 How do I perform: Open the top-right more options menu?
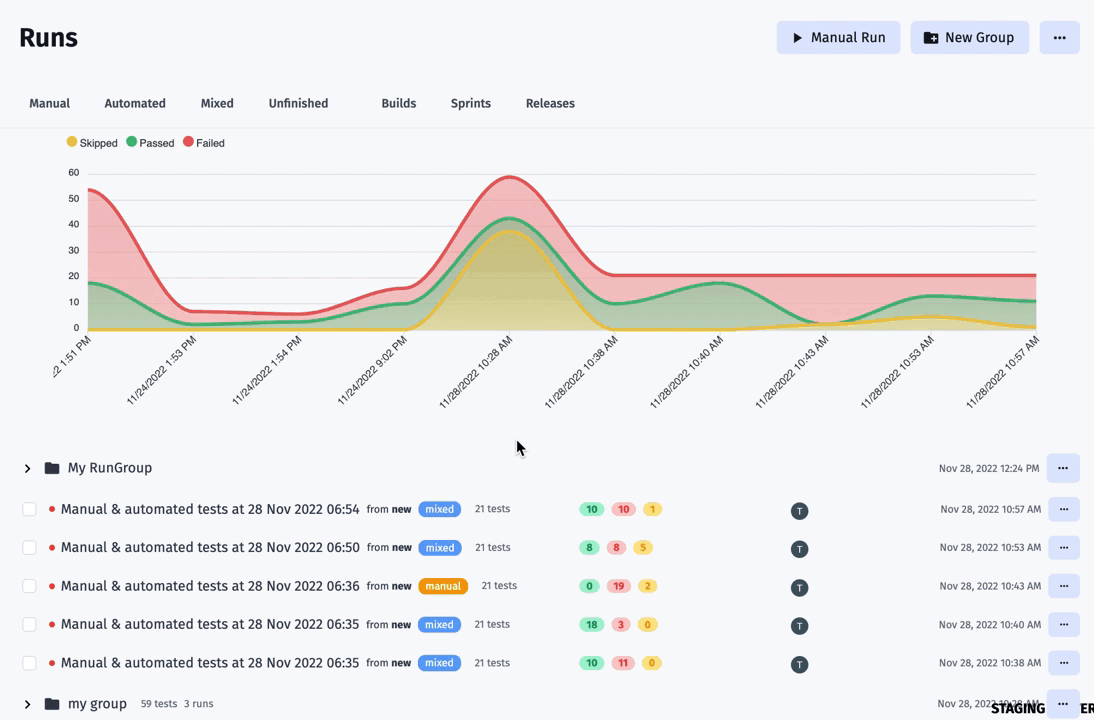click(x=1059, y=38)
